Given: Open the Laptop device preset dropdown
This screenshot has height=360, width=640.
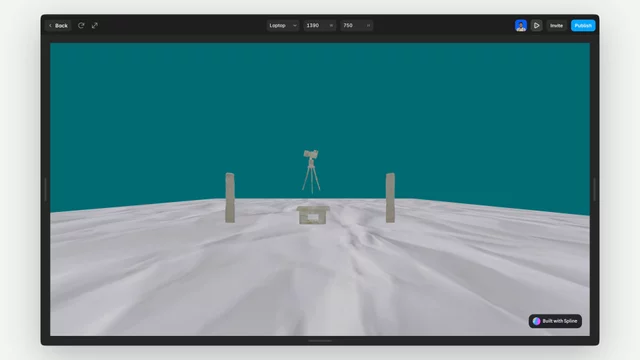Looking at the screenshot, I should 283,25.
